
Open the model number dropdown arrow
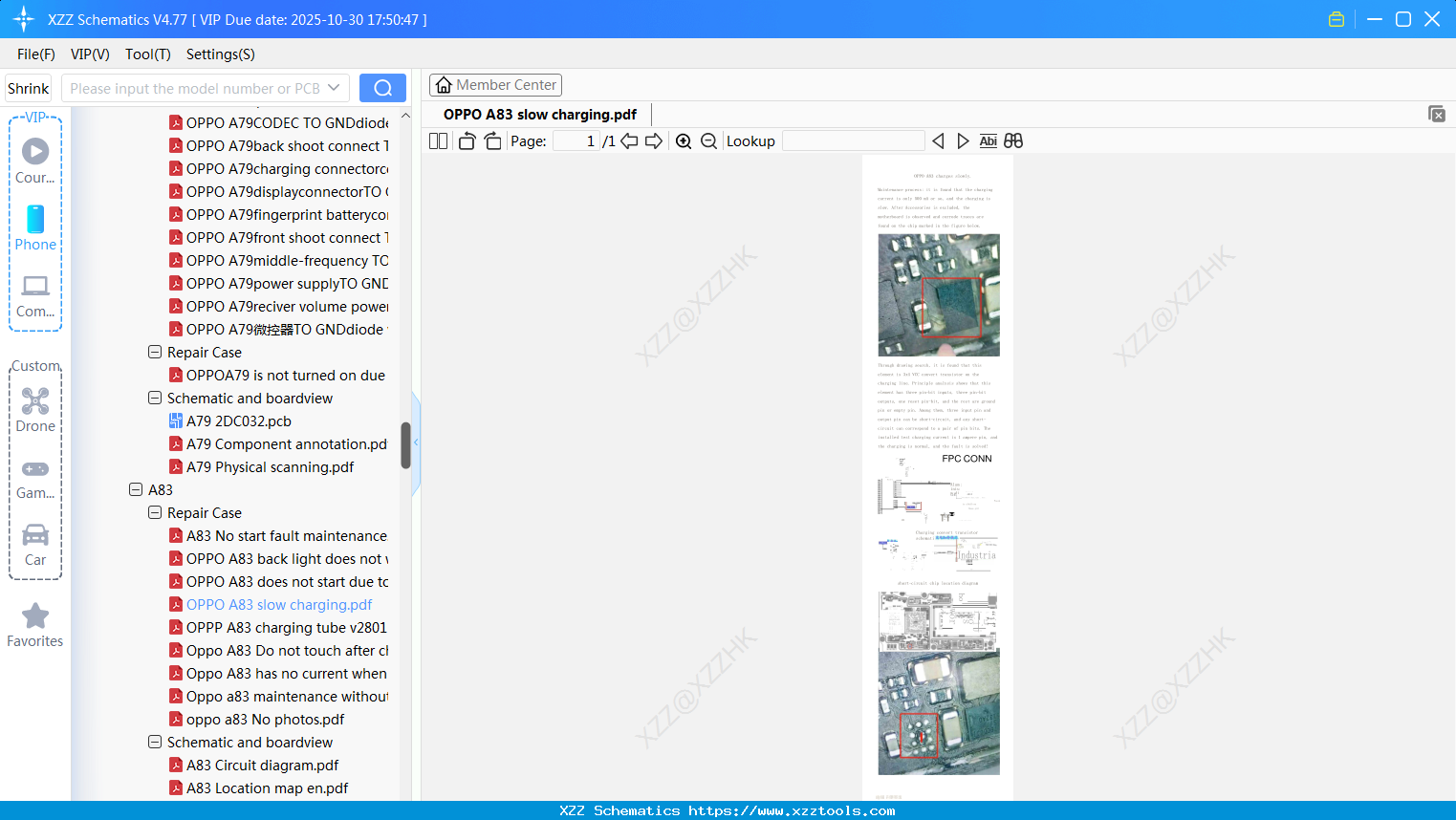pos(334,88)
